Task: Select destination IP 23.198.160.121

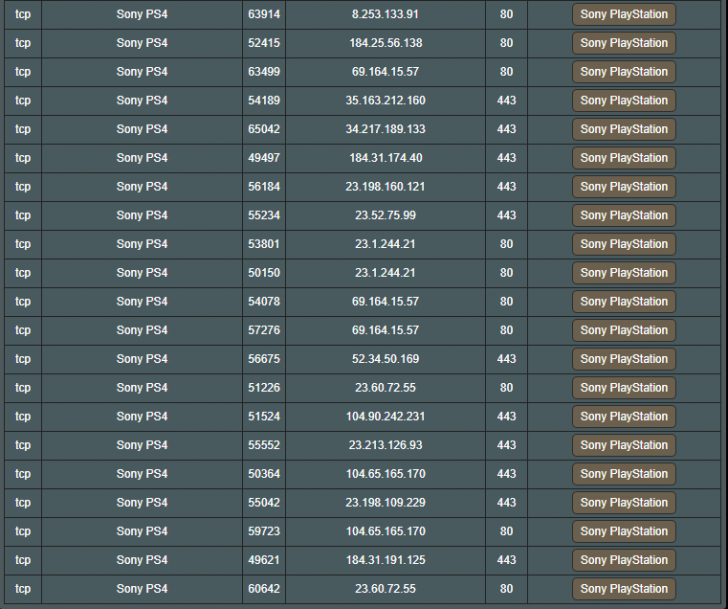Action: [385, 187]
